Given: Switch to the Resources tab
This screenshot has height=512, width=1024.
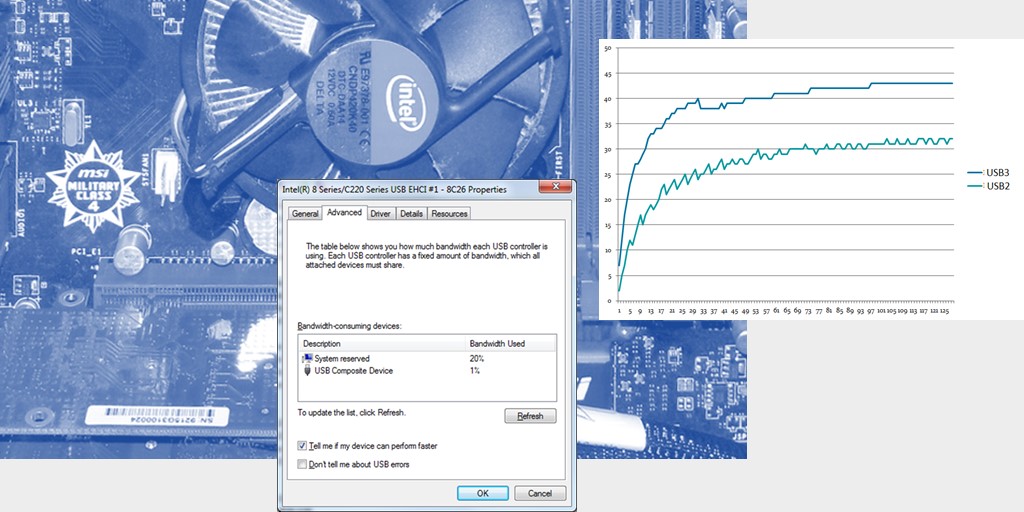Looking at the screenshot, I should pyautogui.click(x=449, y=214).
